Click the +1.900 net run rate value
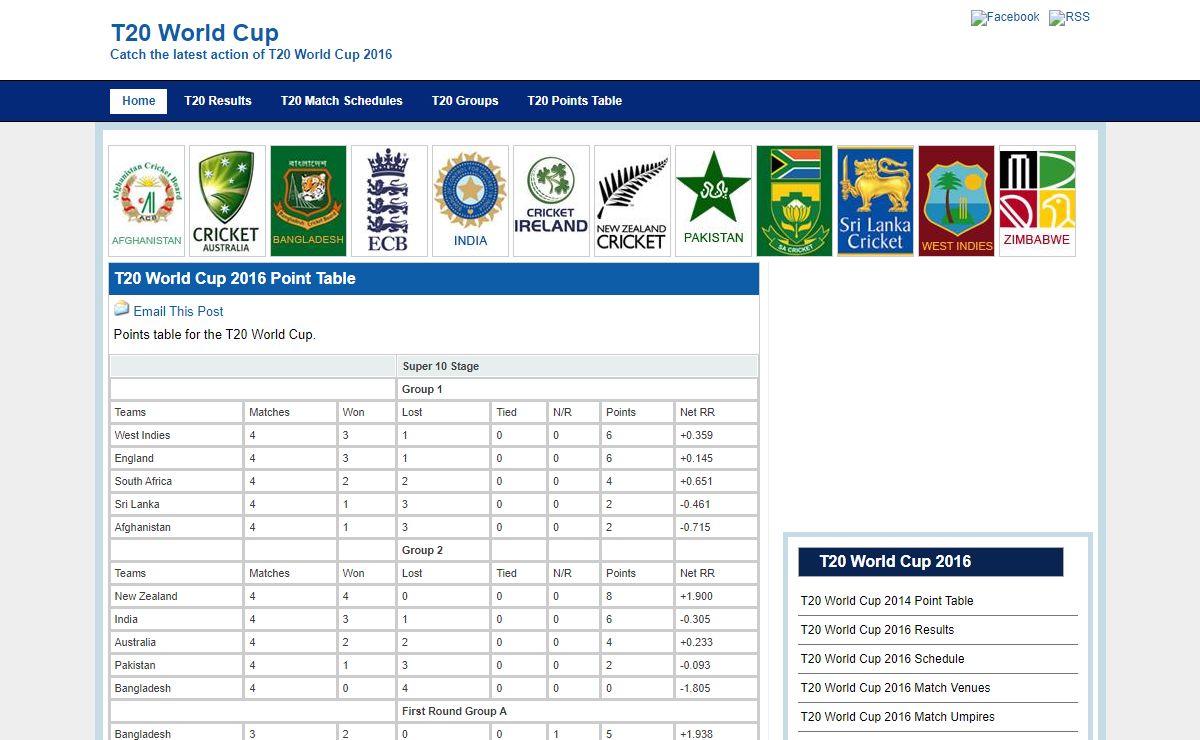The height and width of the screenshot is (740, 1200). tap(696, 597)
